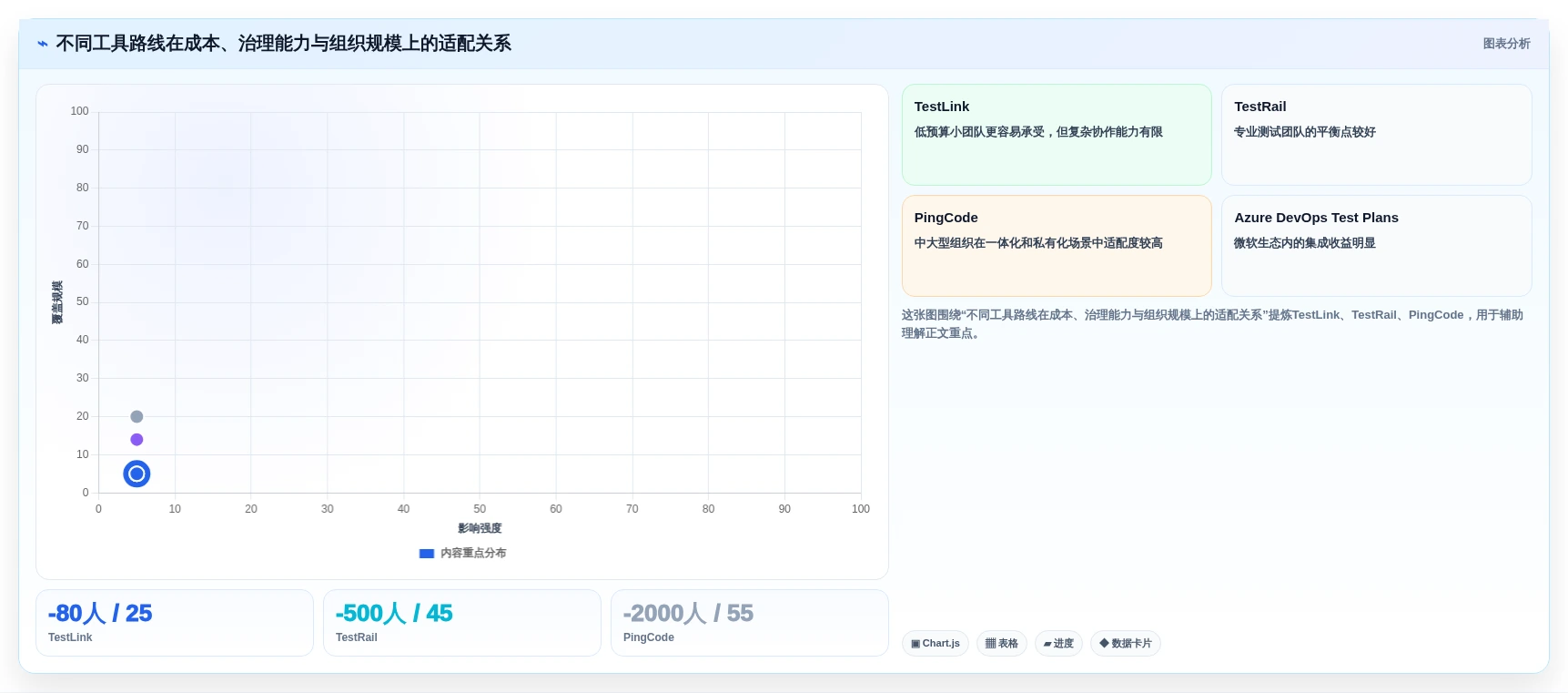Click the 内容重点分布 legend label
Screen dimensions: 1568x693
coord(473,553)
